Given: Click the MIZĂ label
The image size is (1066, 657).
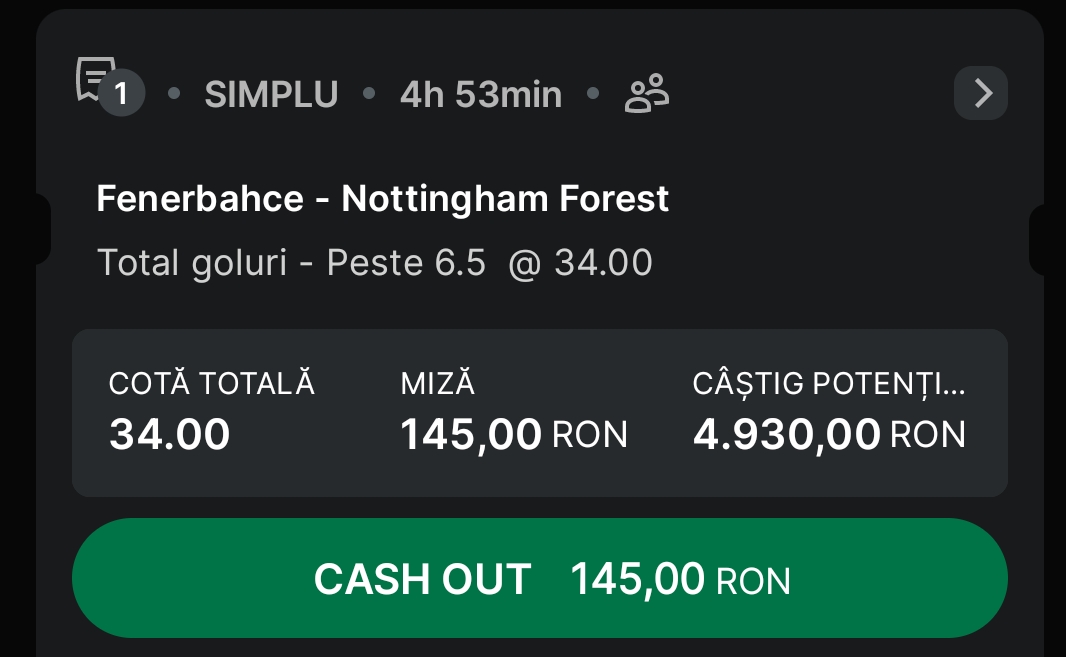Looking at the screenshot, I should (x=437, y=383).
